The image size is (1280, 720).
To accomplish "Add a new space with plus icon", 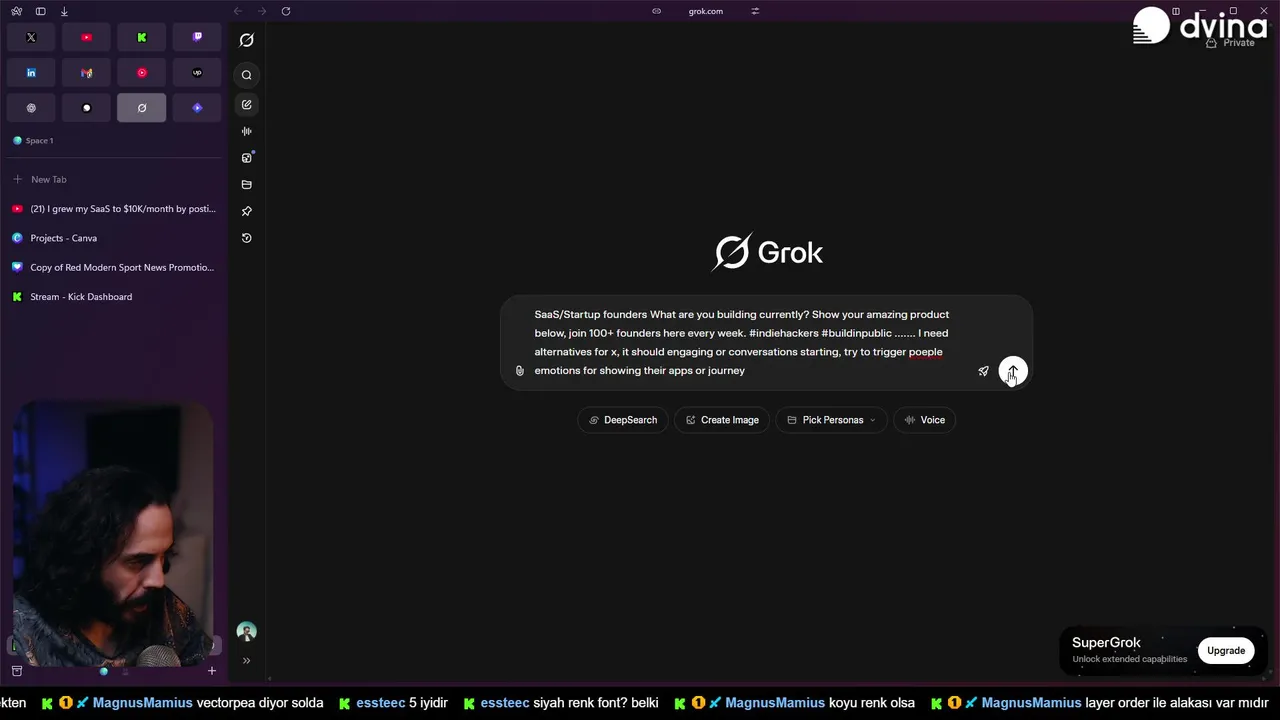I will [212, 671].
